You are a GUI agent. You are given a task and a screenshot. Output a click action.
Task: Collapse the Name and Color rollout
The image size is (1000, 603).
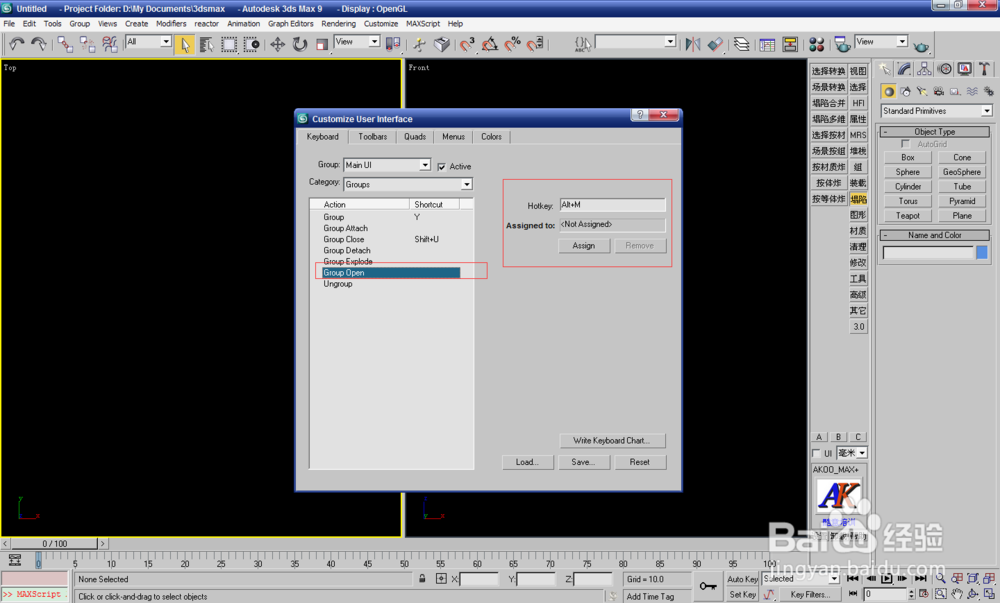934,235
